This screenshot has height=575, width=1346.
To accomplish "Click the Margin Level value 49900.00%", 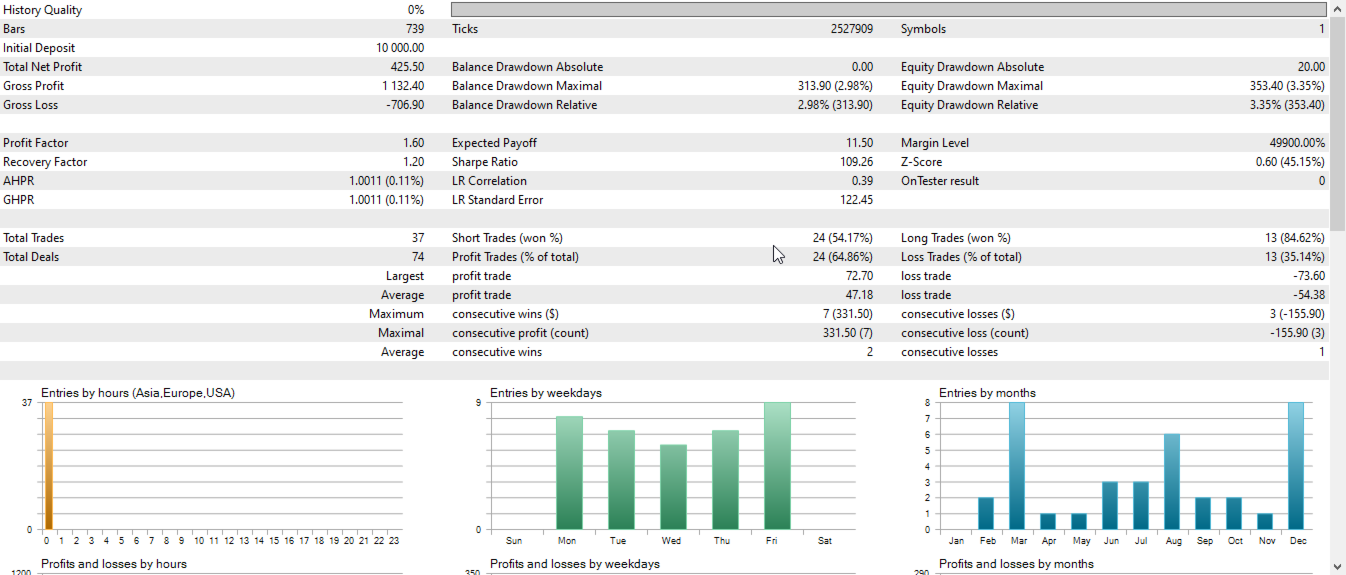I will click(x=1297, y=143).
